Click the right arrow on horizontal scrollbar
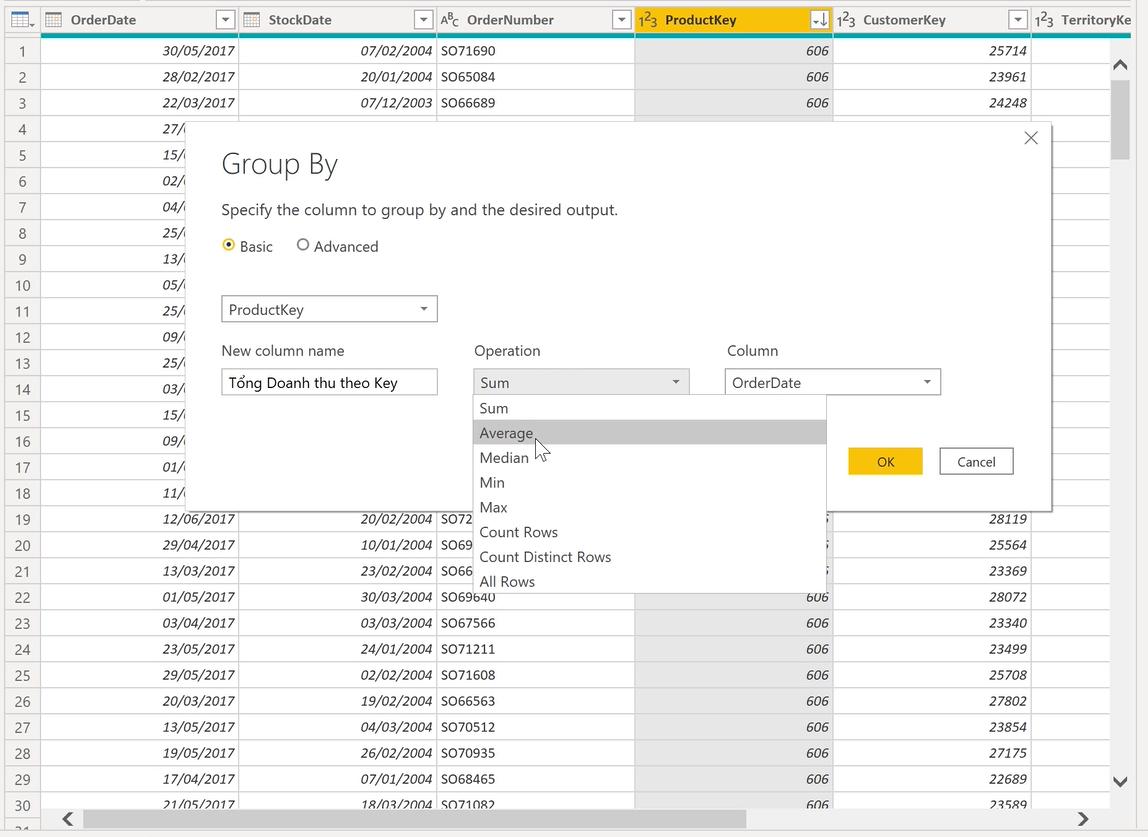 click(1083, 818)
